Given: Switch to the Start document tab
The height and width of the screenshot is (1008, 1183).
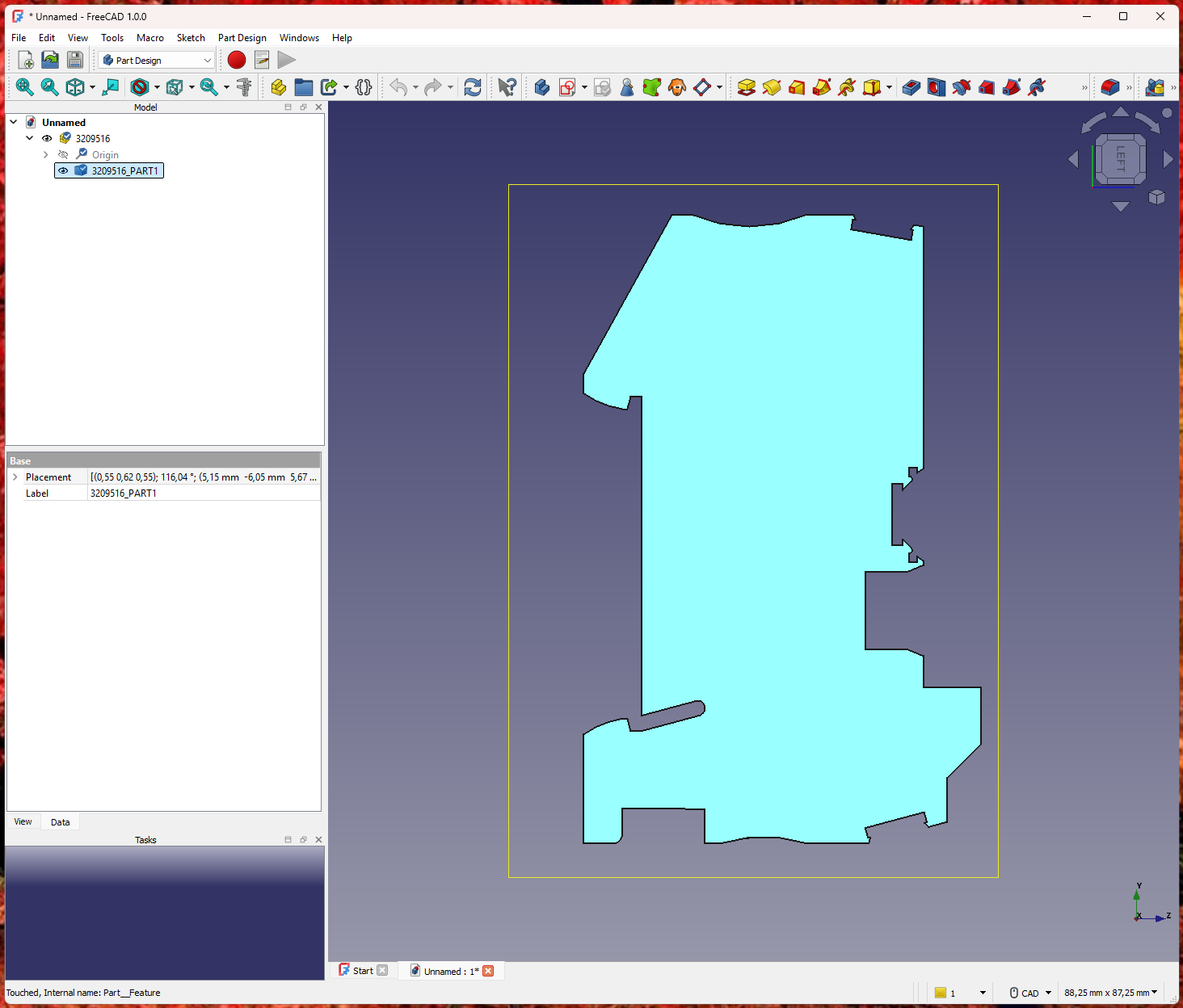Looking at the screenshot, I should (363, 971).
